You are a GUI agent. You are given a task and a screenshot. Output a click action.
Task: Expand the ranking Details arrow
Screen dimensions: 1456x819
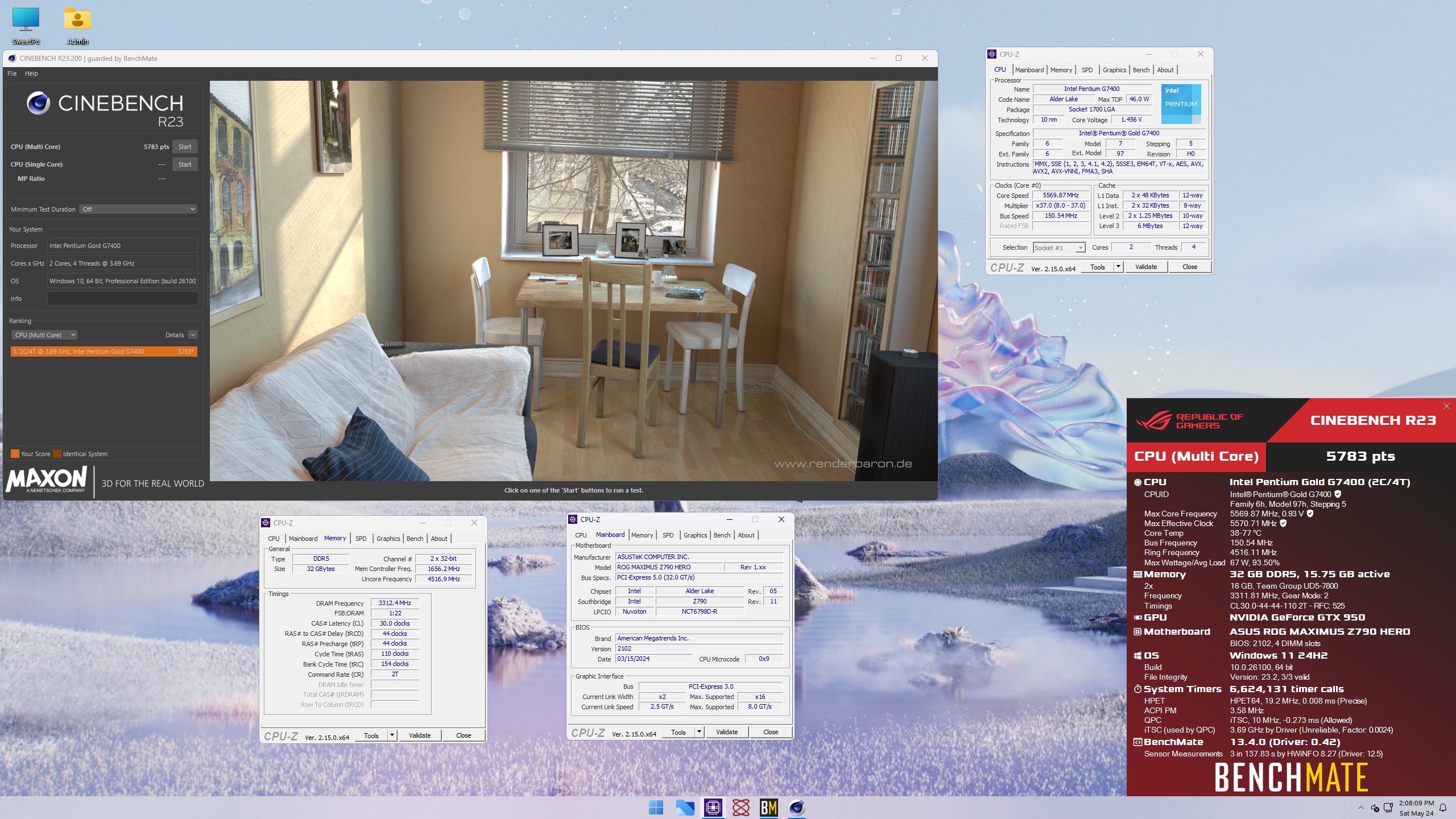[x=193, y=335]
